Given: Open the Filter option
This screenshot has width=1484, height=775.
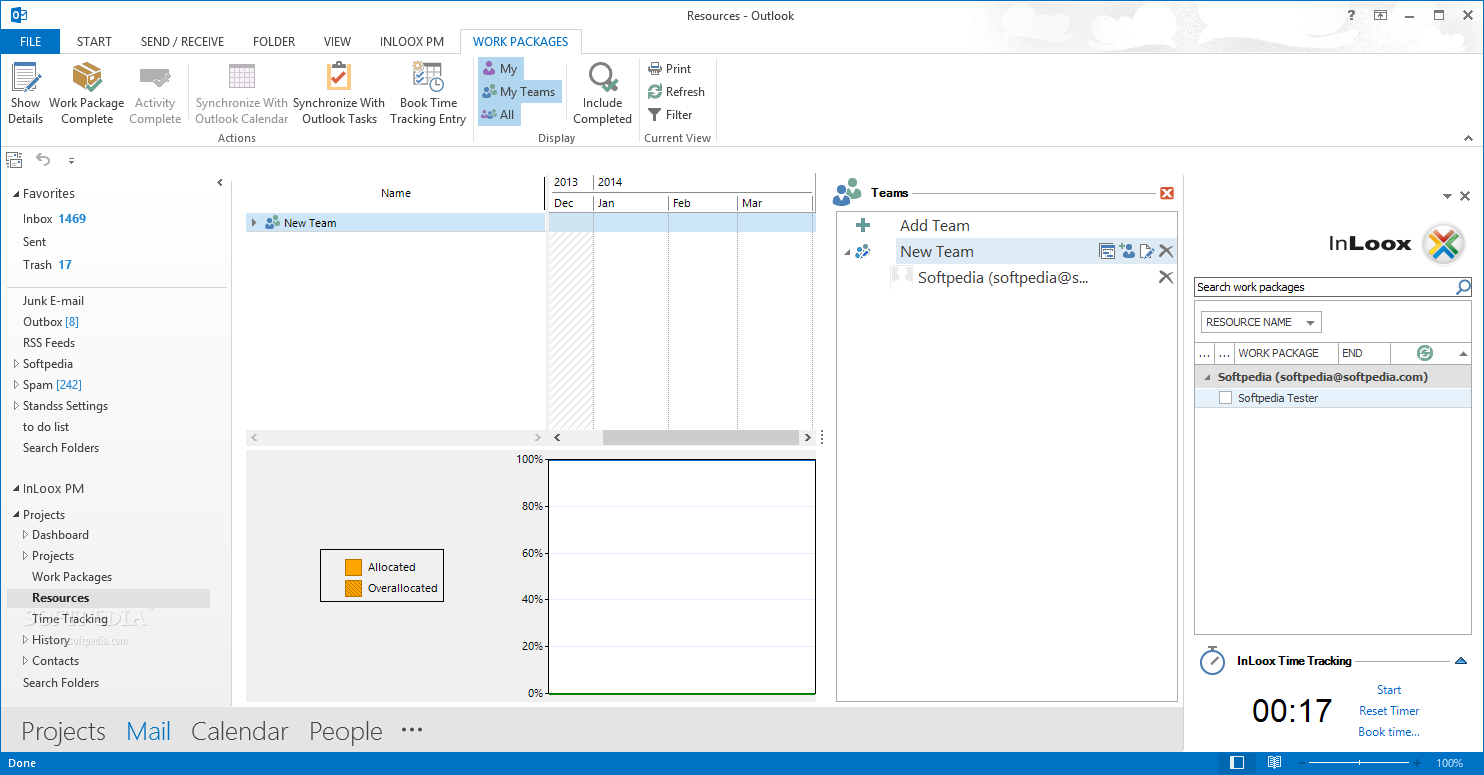Looking at the screenshot, I should tap(670, 115).
